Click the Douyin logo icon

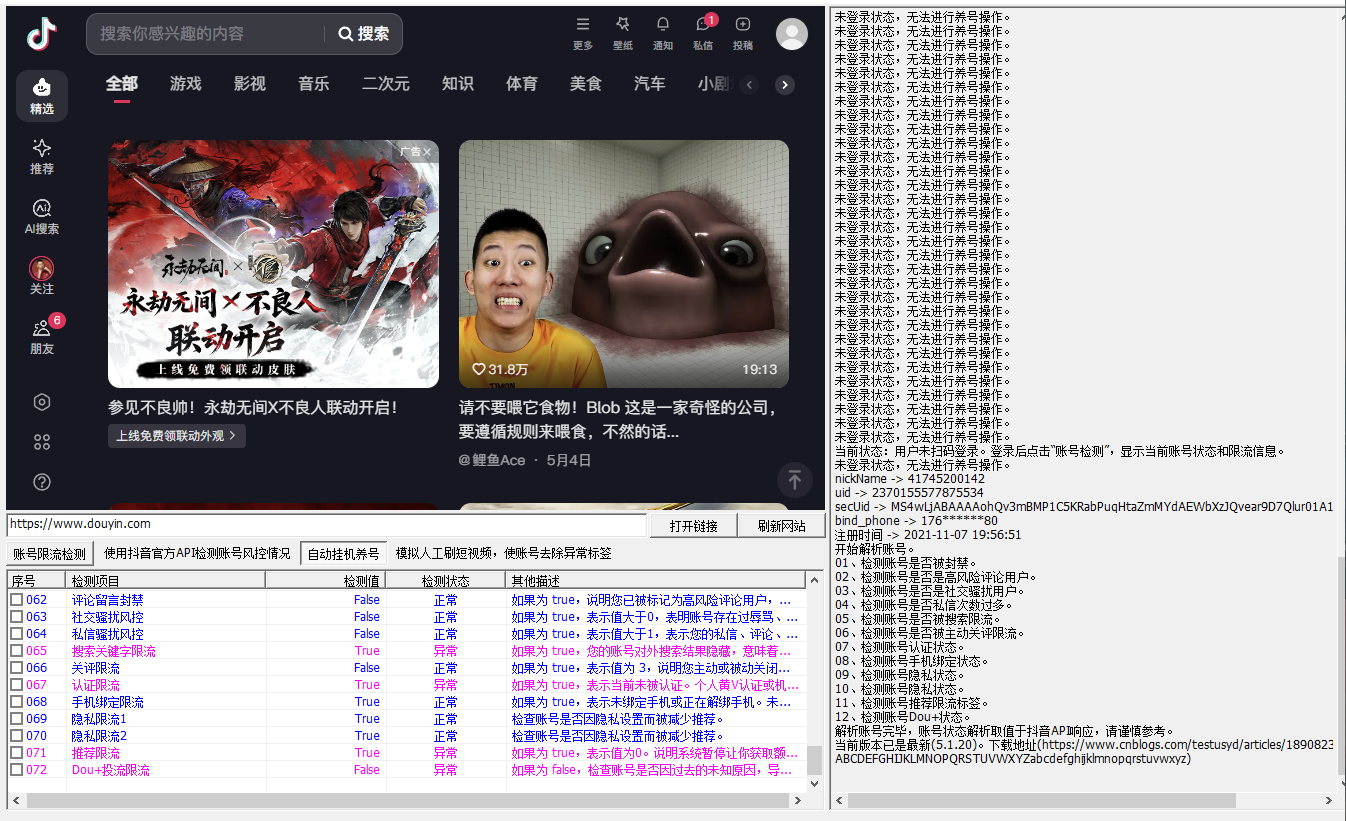coord(42,34)
